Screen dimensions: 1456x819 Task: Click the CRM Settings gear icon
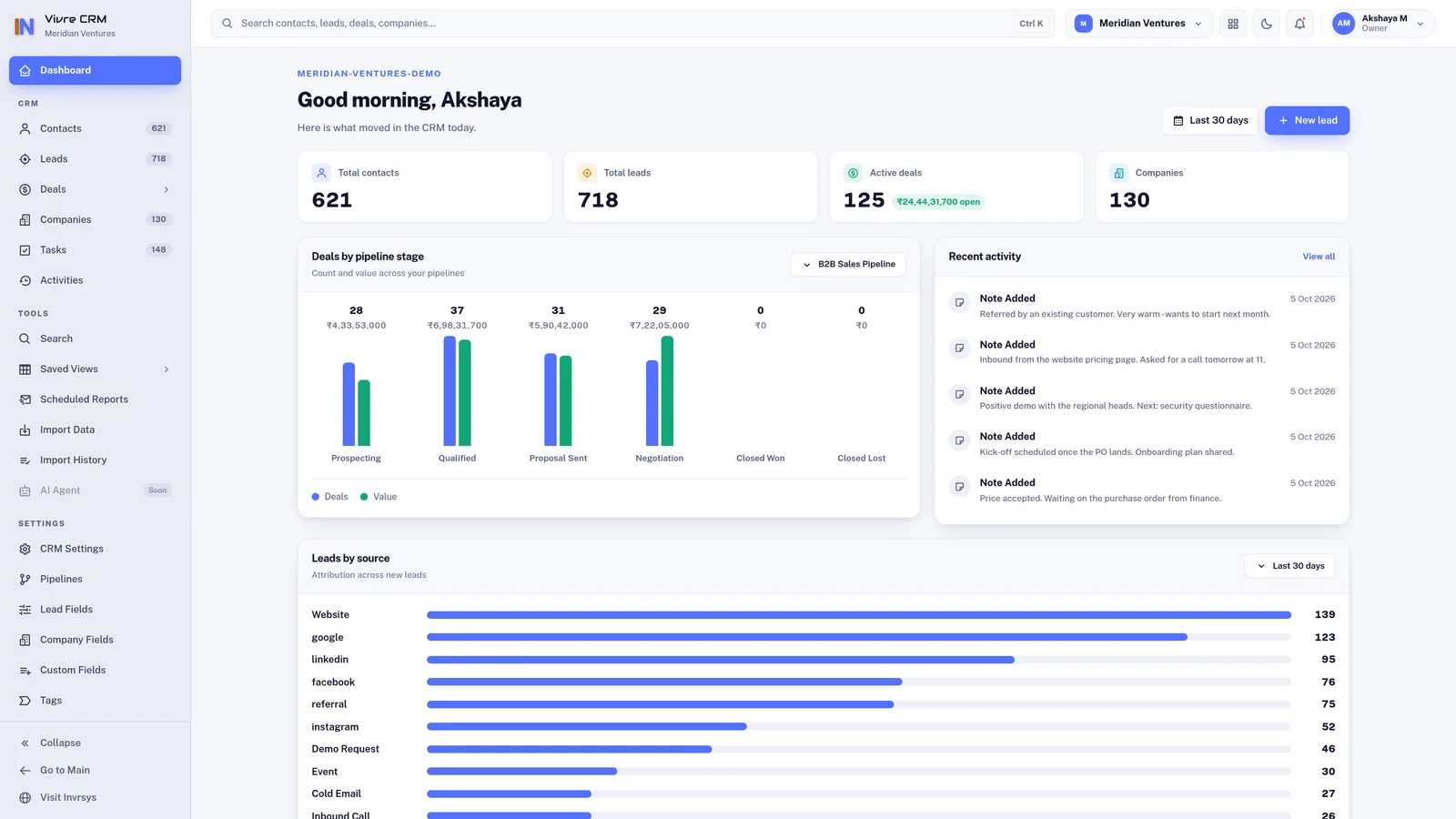pyautogui.click(x=25, y=549)
